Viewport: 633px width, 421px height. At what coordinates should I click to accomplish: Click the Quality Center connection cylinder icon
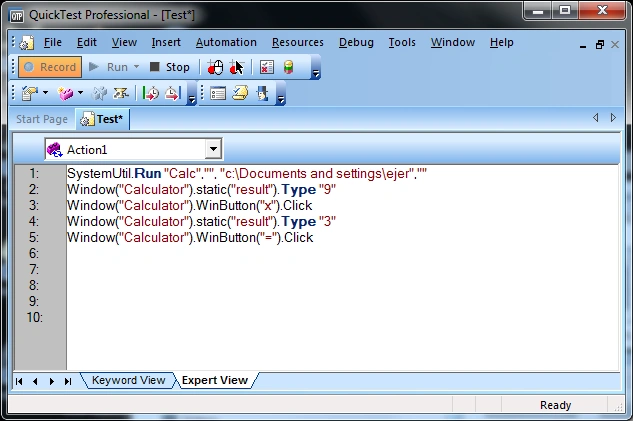[x=288, y=67]
